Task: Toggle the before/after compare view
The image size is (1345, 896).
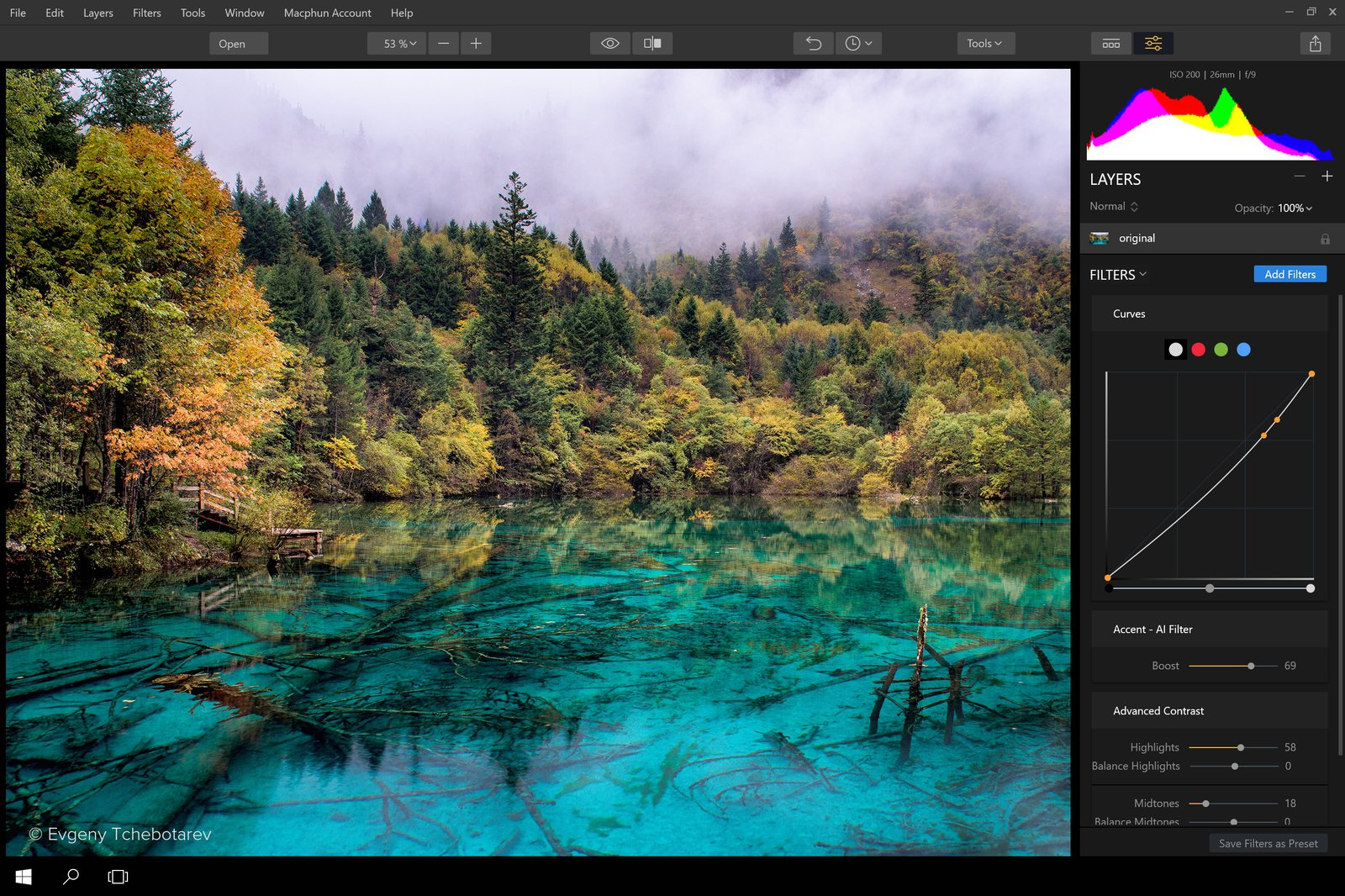Action: [652, 44]
